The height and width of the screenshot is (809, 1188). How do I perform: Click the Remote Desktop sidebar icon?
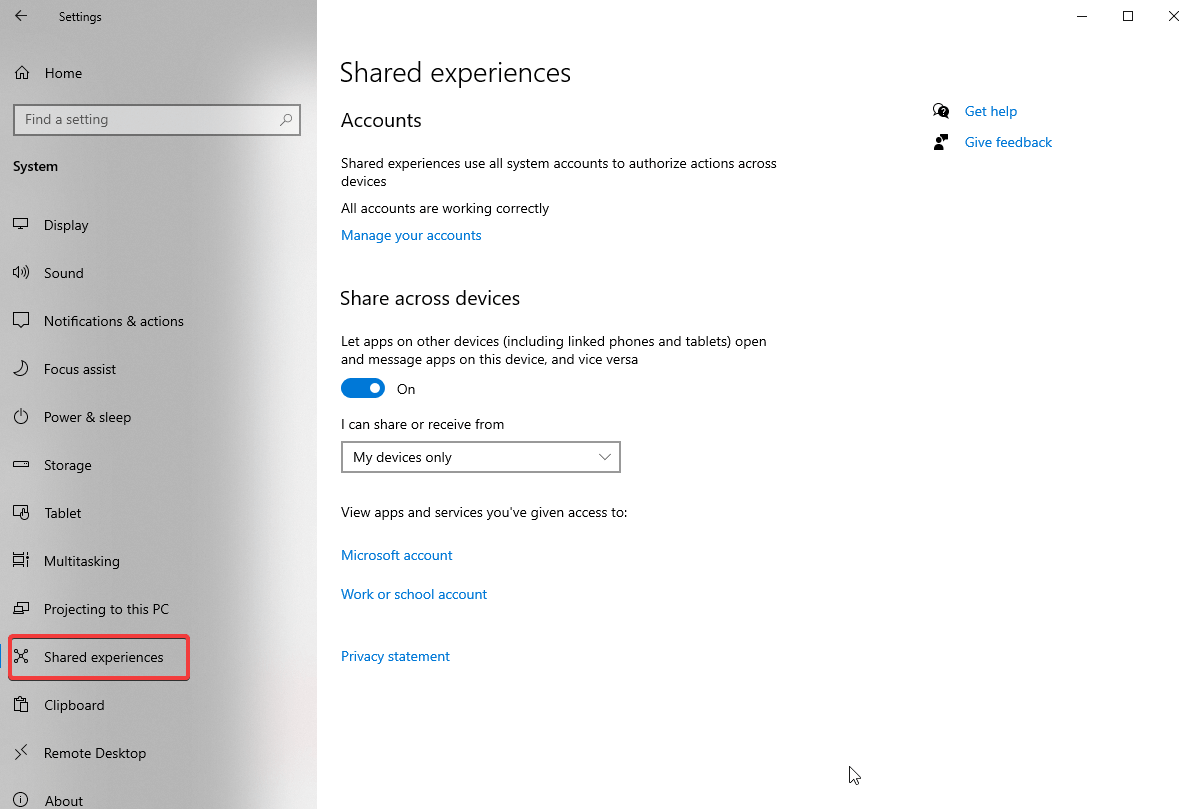(21, 753)
